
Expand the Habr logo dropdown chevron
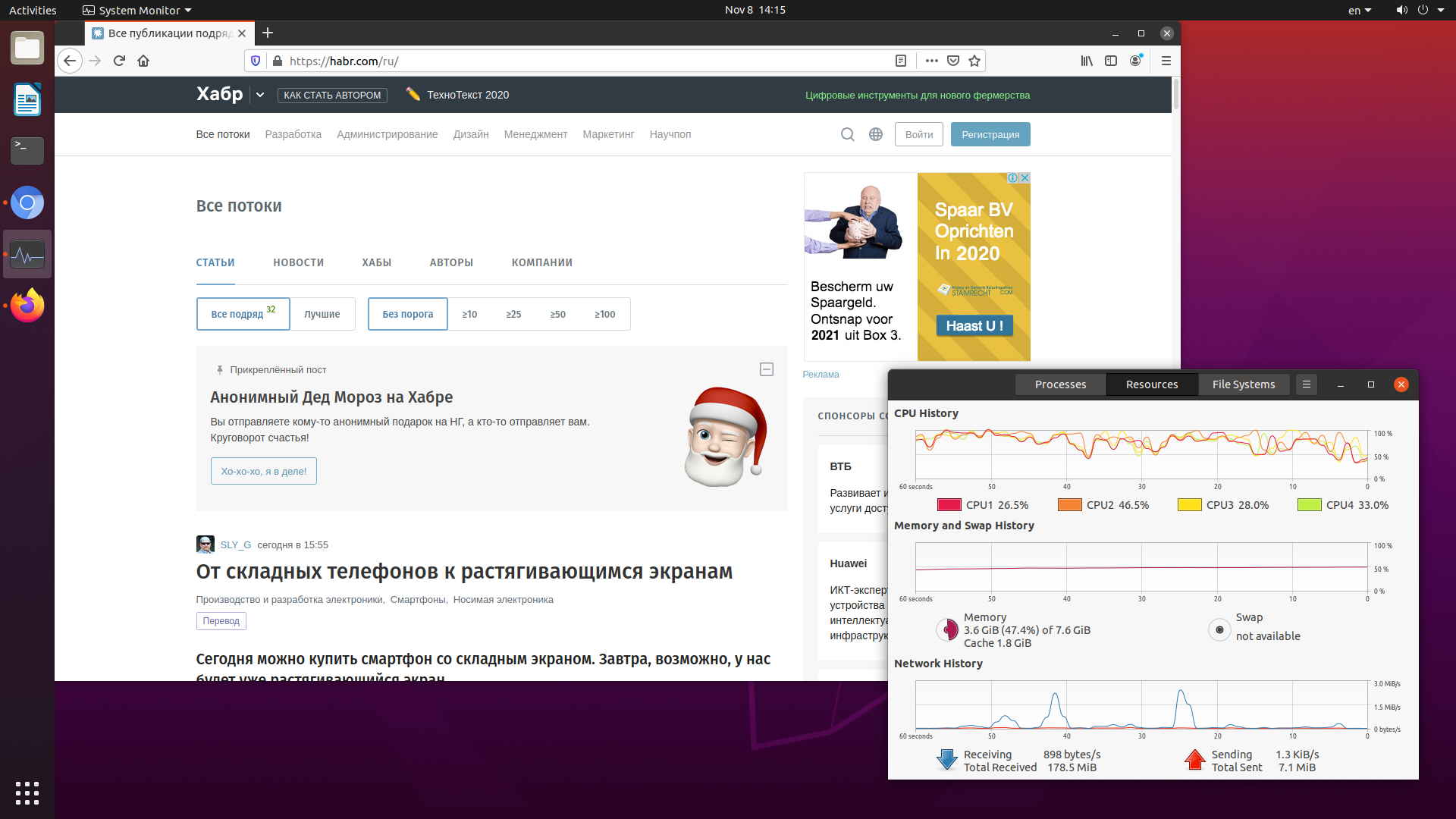[x=260, y=95]
